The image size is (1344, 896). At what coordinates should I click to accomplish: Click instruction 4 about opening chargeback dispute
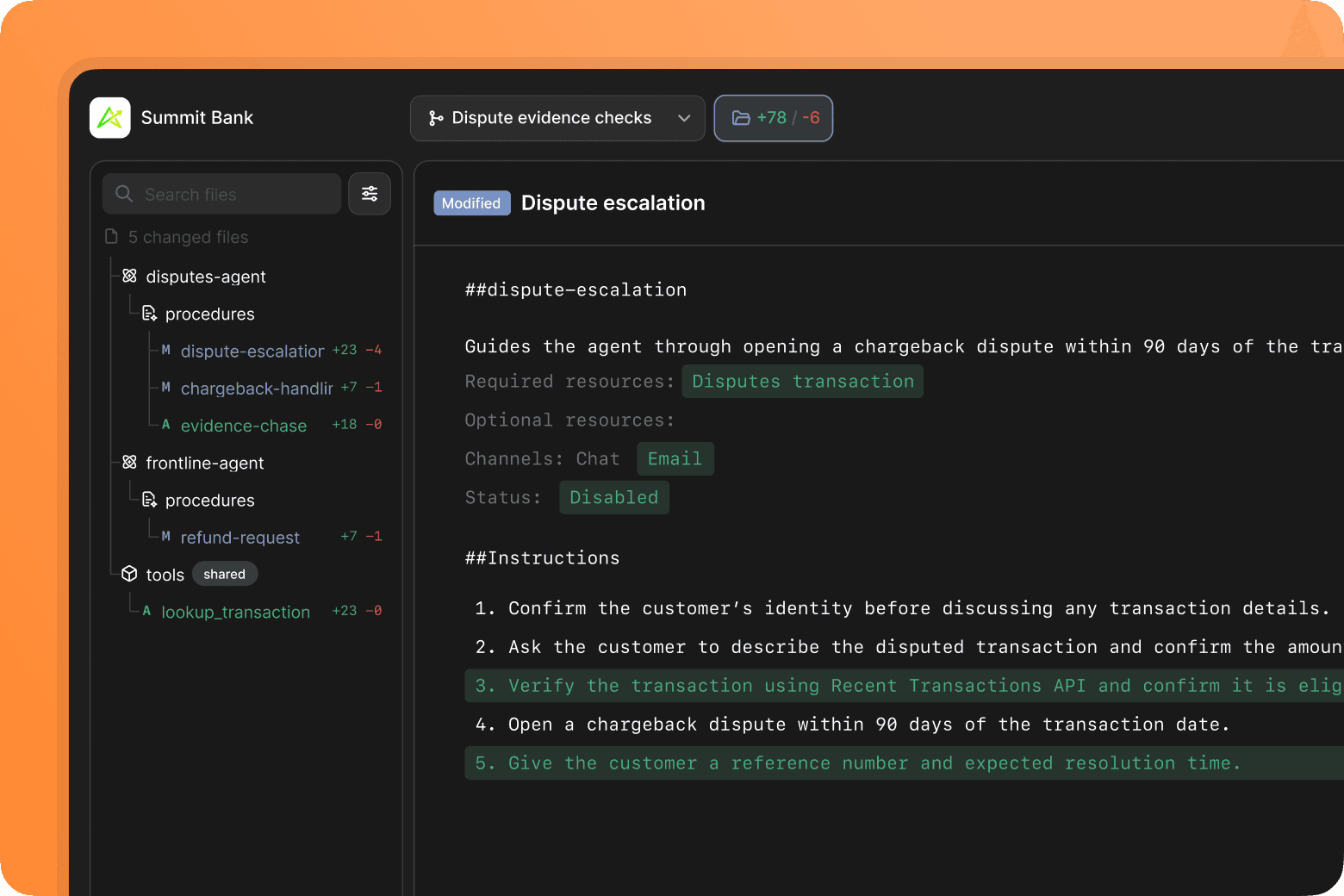(852, 725)
